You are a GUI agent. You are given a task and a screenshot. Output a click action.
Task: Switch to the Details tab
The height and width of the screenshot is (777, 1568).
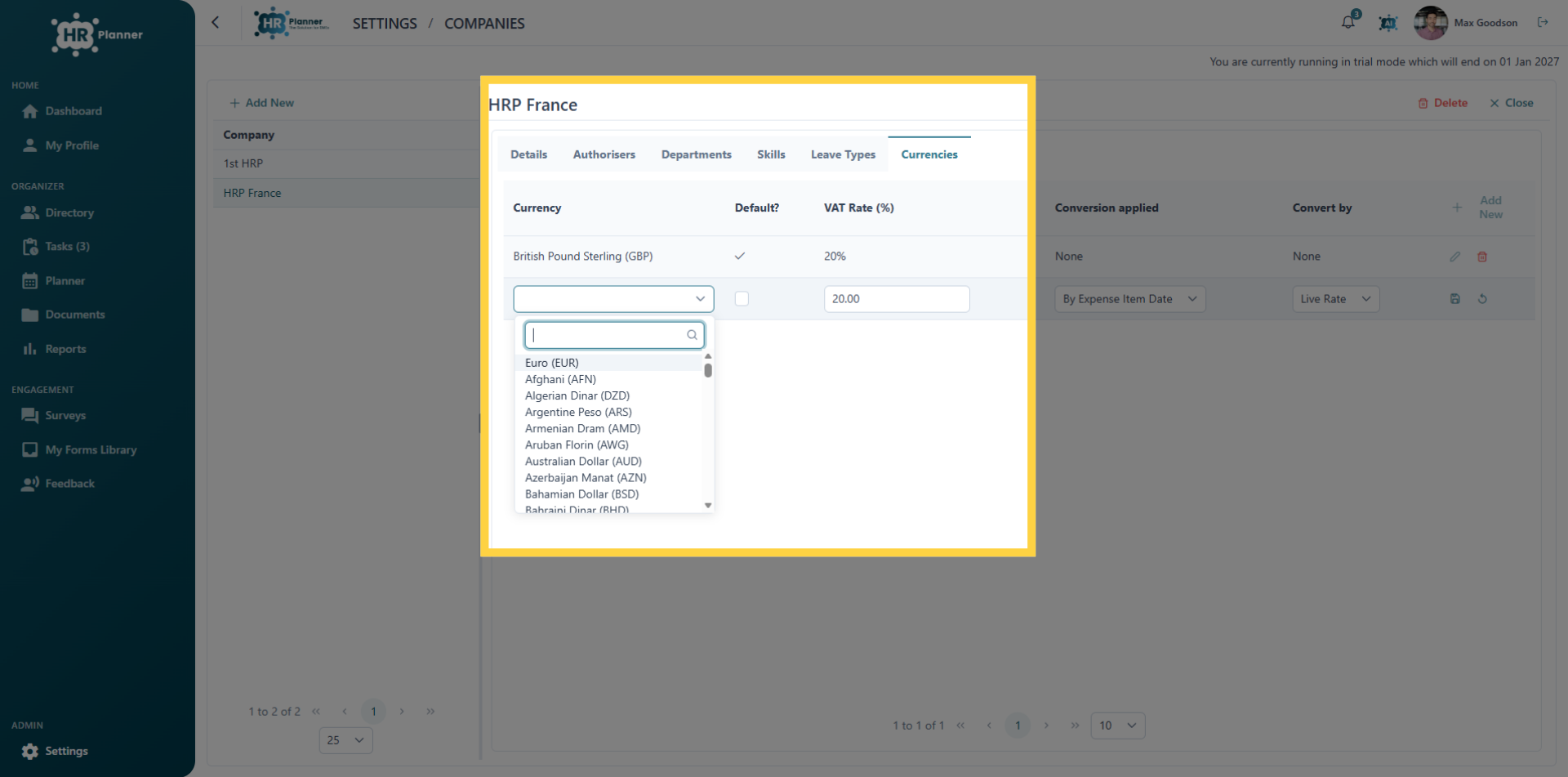529,154
